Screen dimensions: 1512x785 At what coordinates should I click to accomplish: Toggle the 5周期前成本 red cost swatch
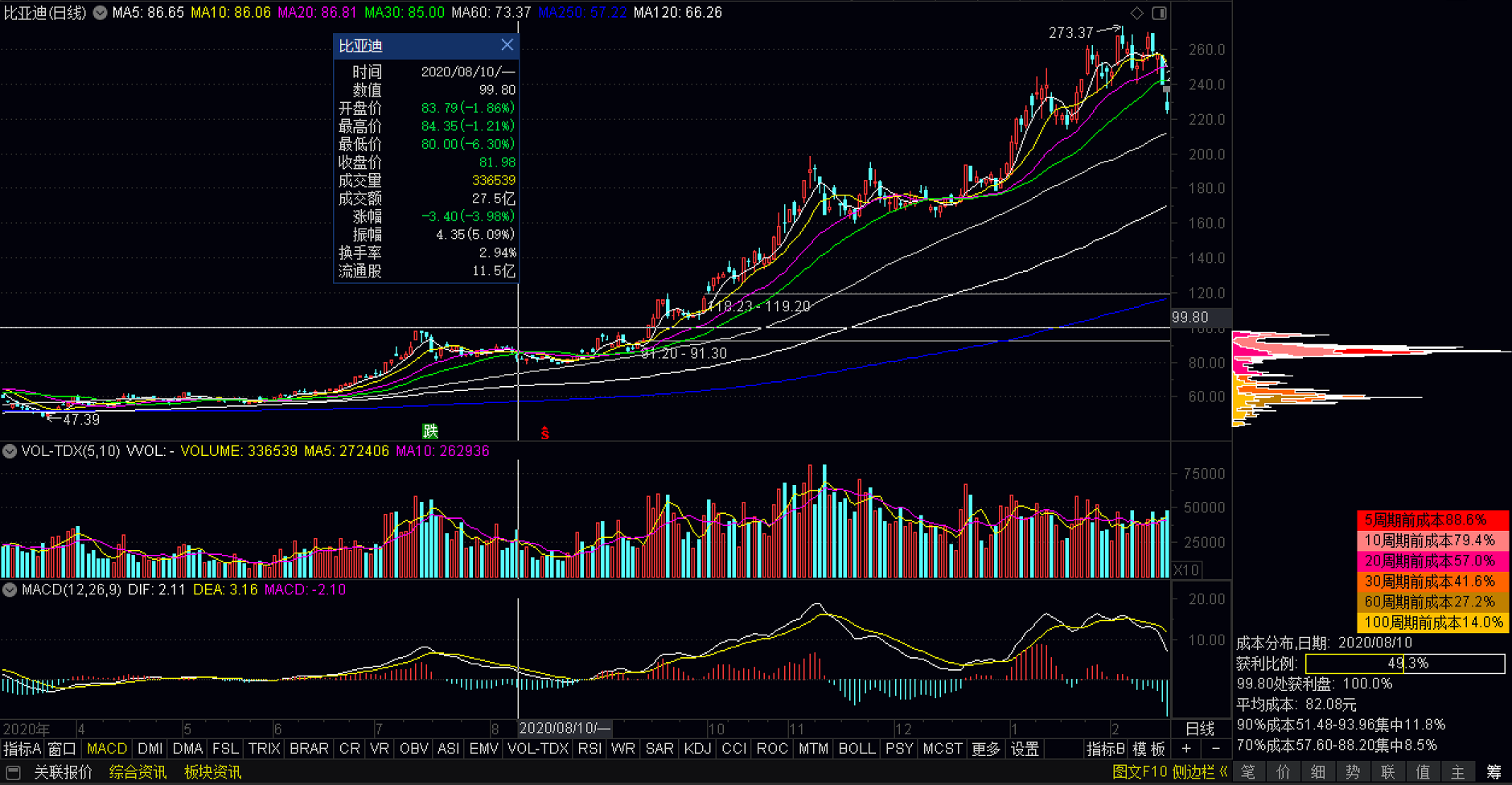pos(1432,520)
